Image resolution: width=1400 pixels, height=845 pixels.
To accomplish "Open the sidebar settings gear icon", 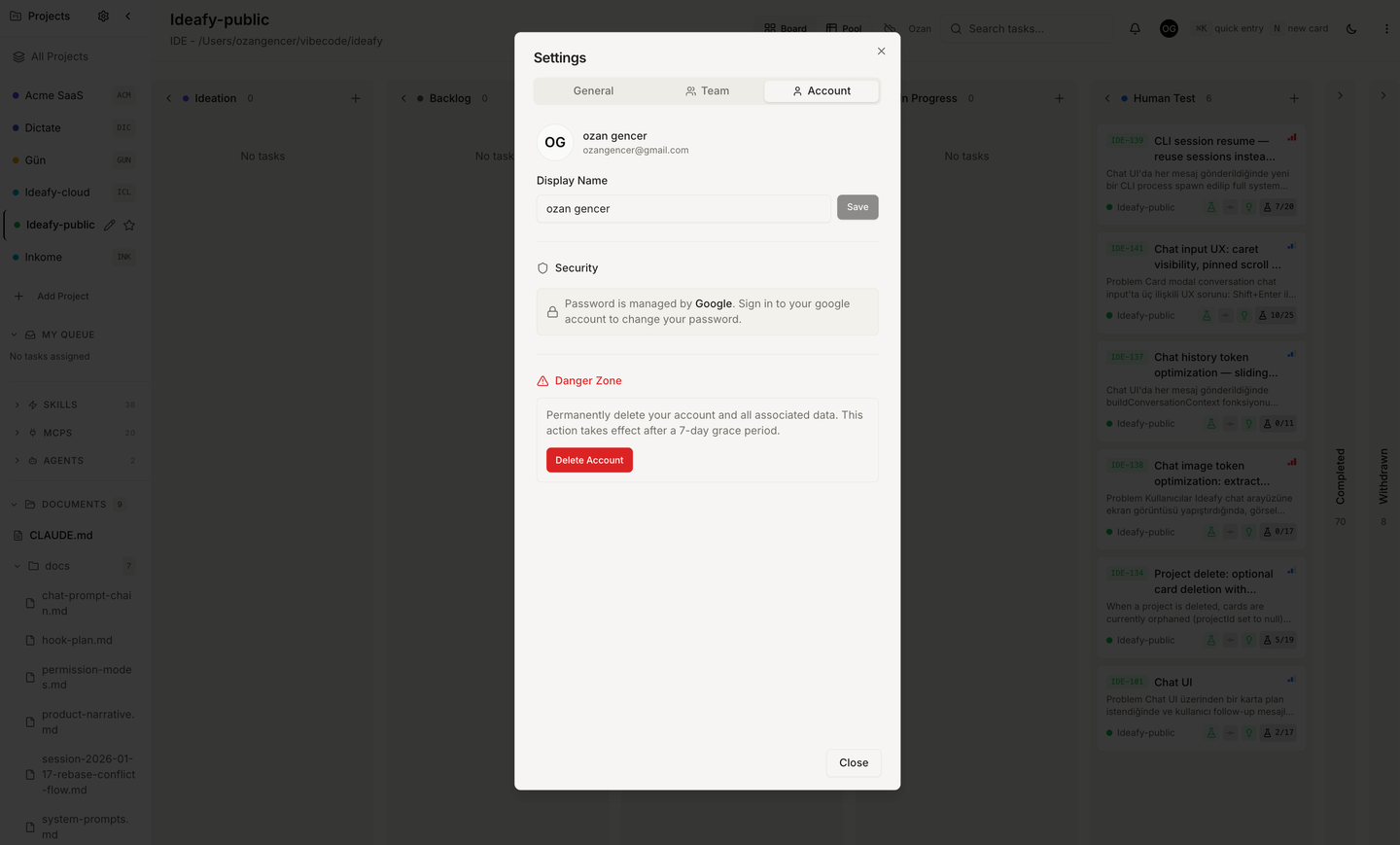I will click(103, 17).
